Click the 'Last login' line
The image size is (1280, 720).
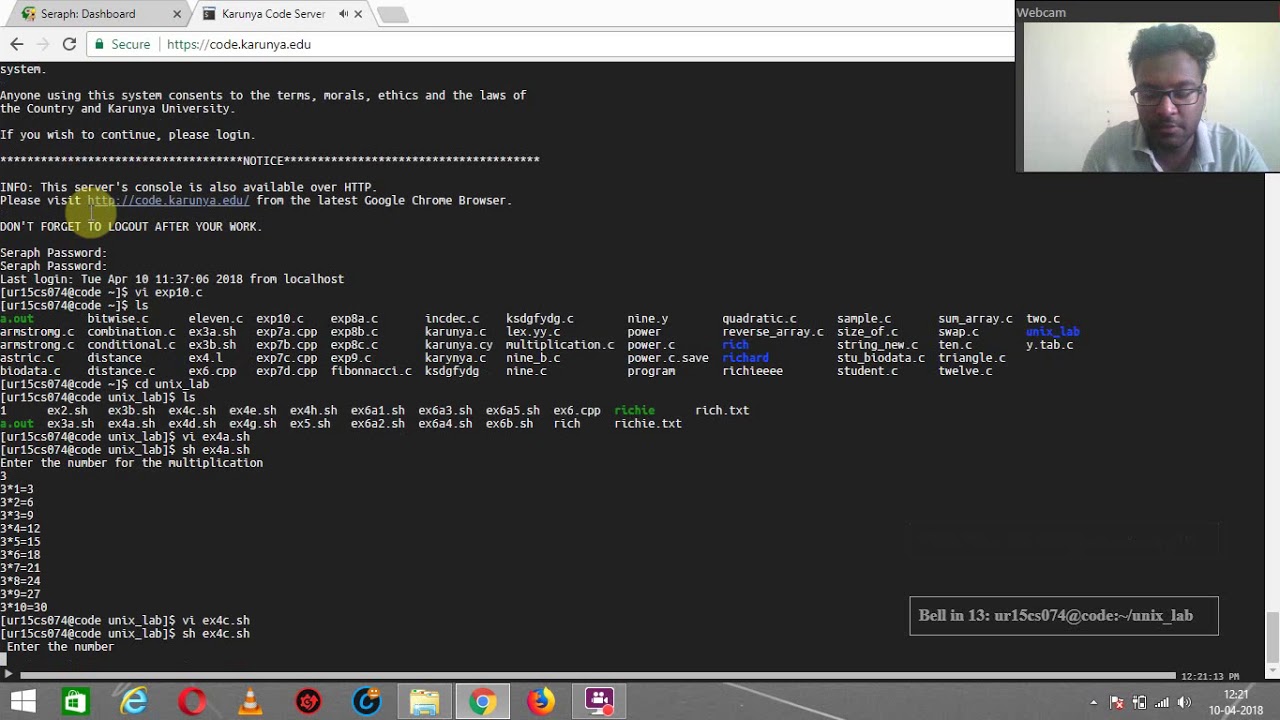click(172, 279)
